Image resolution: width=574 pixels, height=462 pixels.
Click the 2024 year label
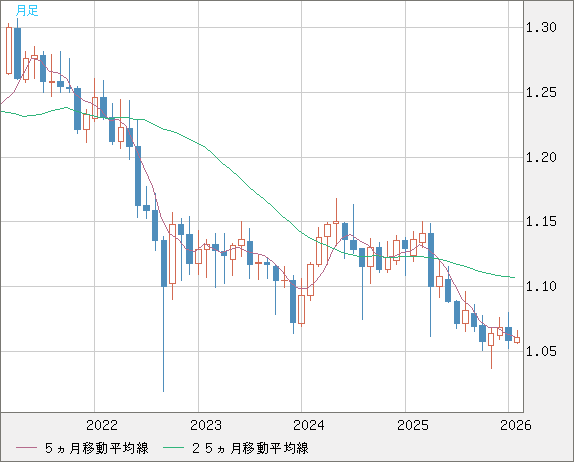[x=309, y=425]
